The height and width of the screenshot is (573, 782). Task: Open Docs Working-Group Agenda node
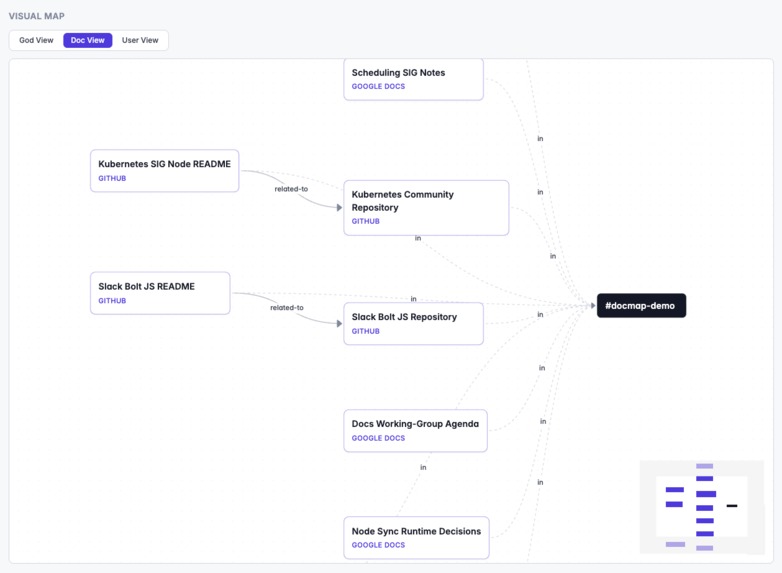[x=415, y=431]
